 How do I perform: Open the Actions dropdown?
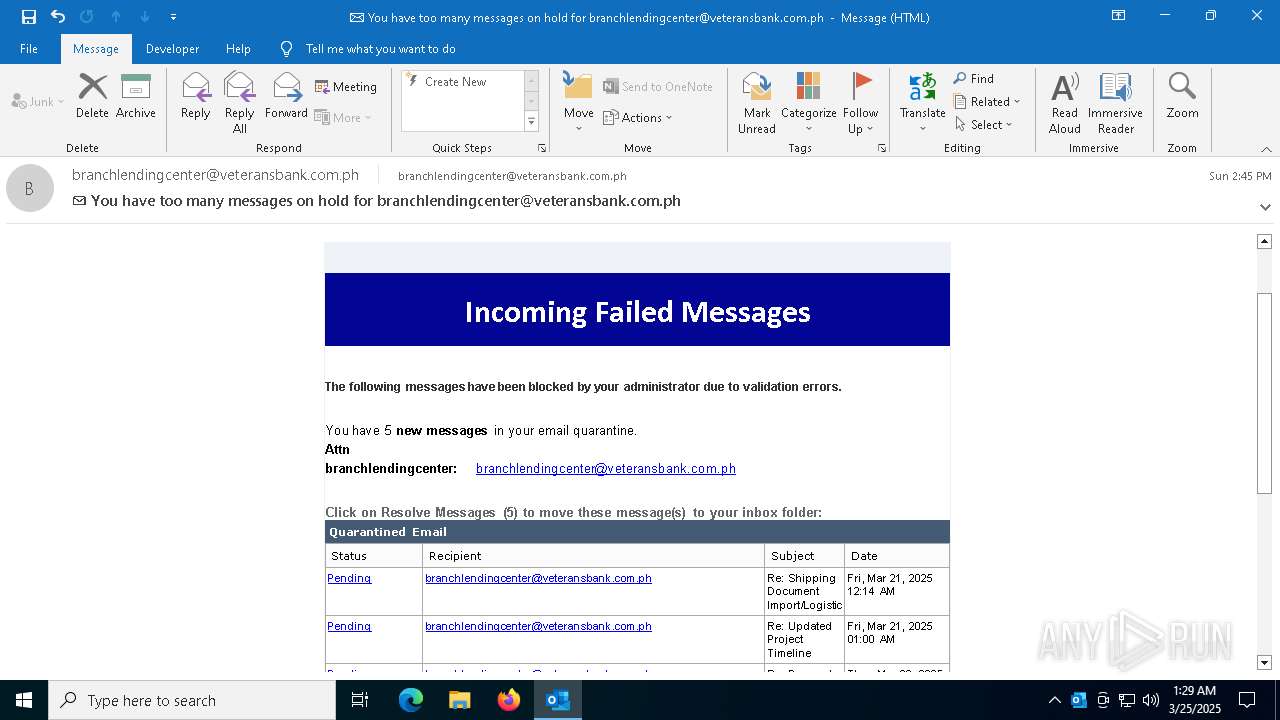coord(638,118)
